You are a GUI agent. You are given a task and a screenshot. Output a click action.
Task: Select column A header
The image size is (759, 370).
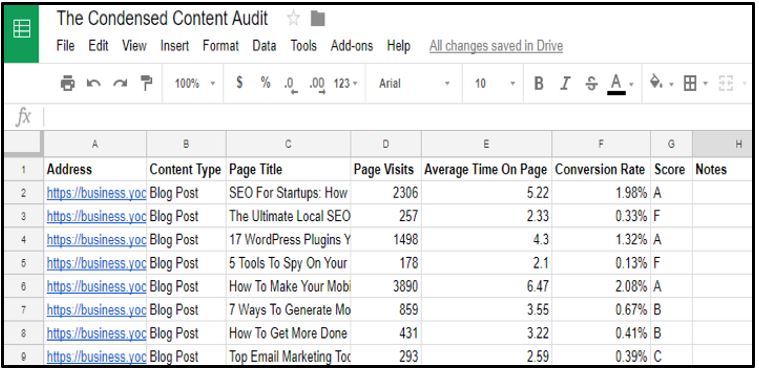(x=95, y=144)
